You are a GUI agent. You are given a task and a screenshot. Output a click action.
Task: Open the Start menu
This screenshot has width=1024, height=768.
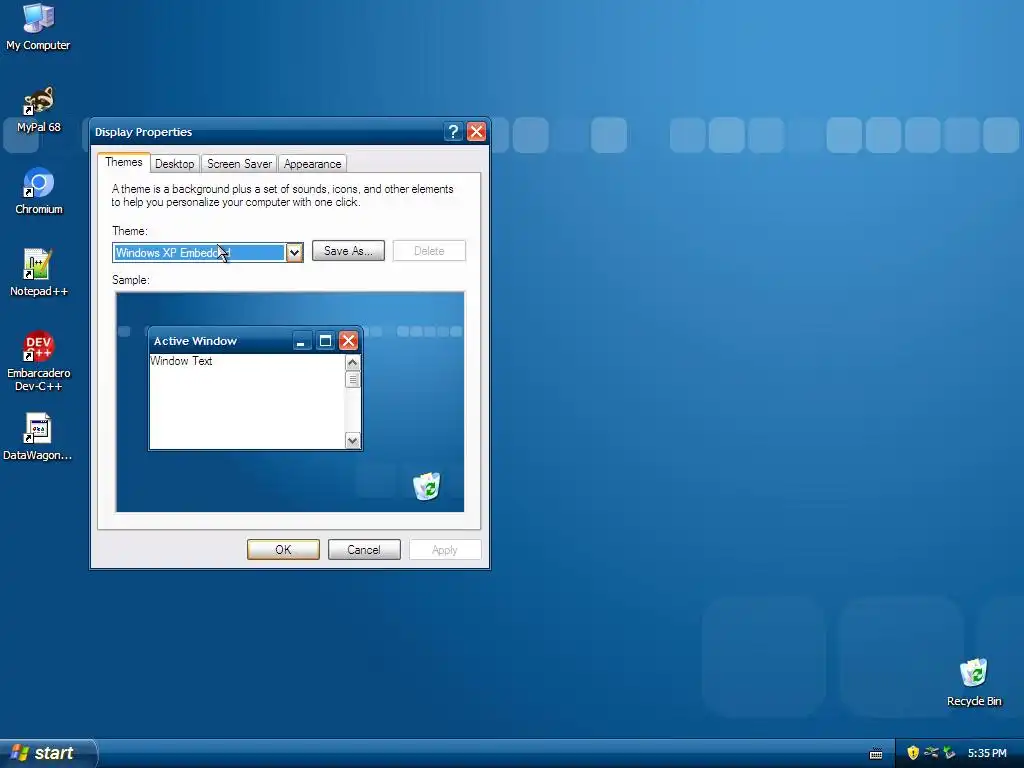point(48,753)
